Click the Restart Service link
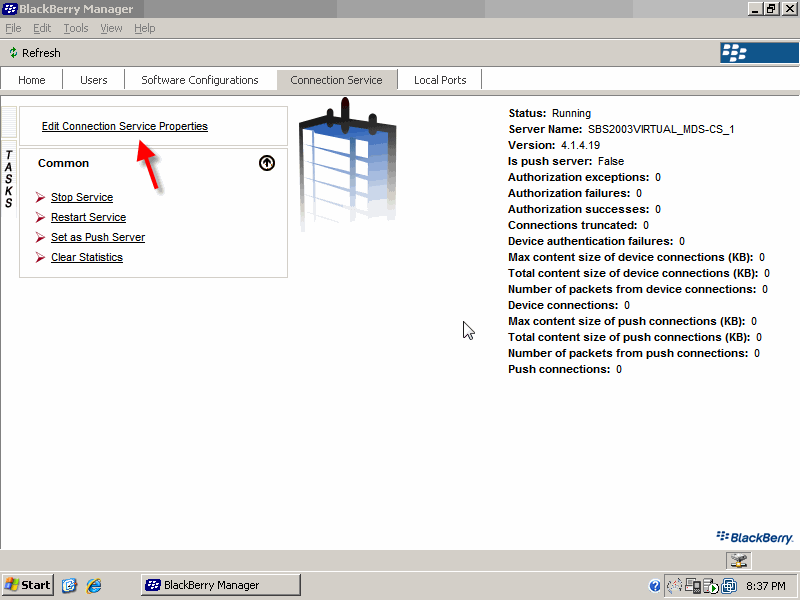800x600 pixels. pyautogui.click(x=88, y=217)
